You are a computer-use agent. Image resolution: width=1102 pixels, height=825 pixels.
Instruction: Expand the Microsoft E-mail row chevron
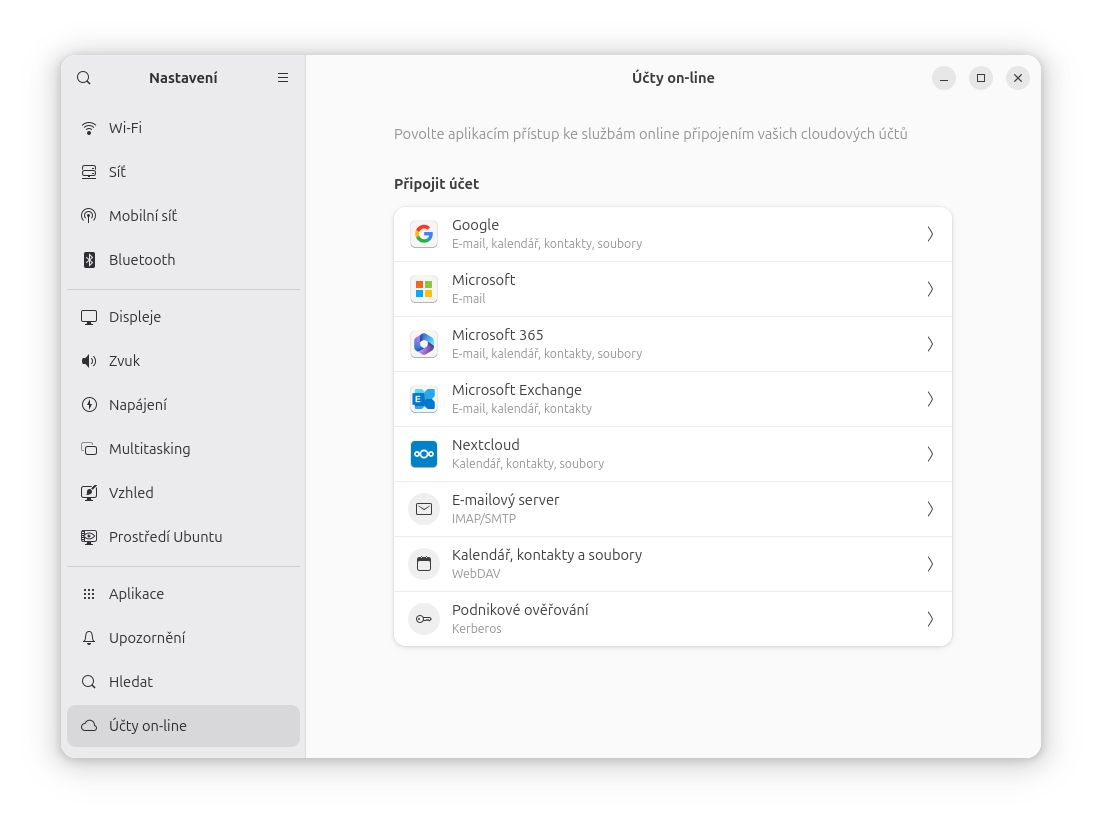[x=930, y=289]
